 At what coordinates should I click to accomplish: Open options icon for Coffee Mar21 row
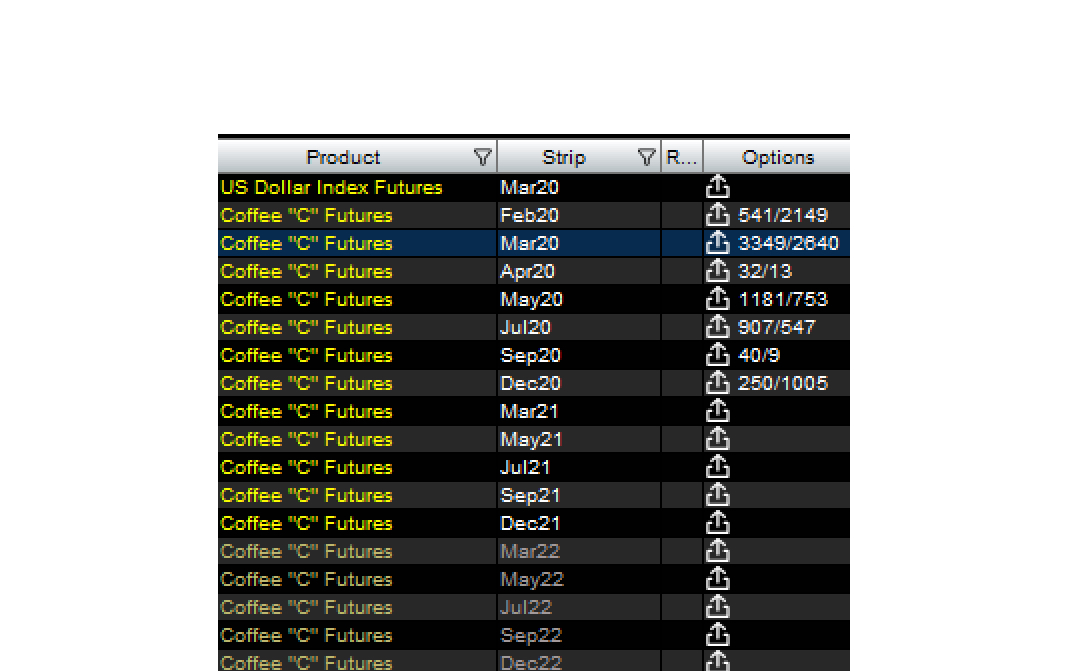pos(718,411)
